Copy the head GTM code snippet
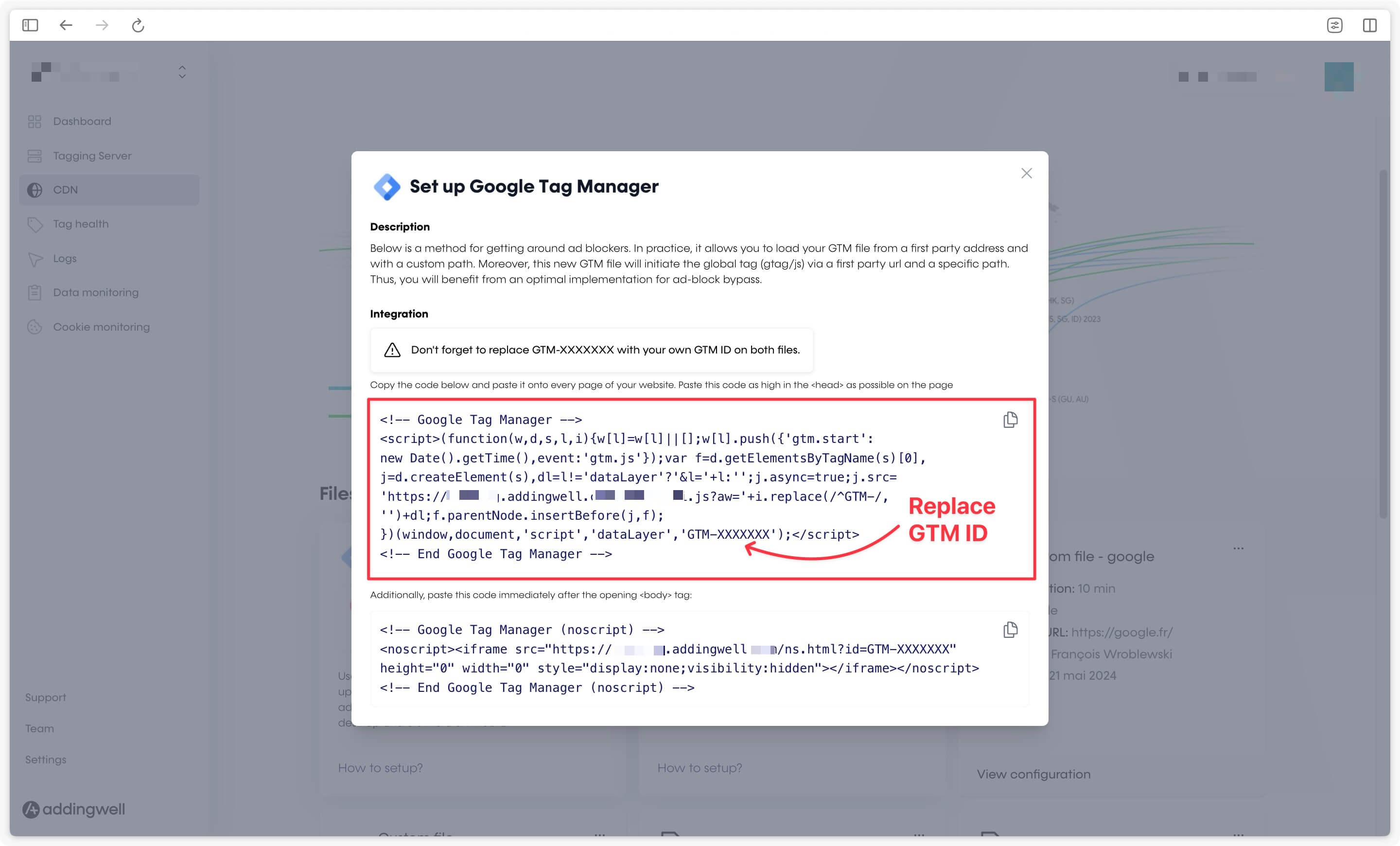This screenshot has height=846, width=1400. (x=1011, y=419)
